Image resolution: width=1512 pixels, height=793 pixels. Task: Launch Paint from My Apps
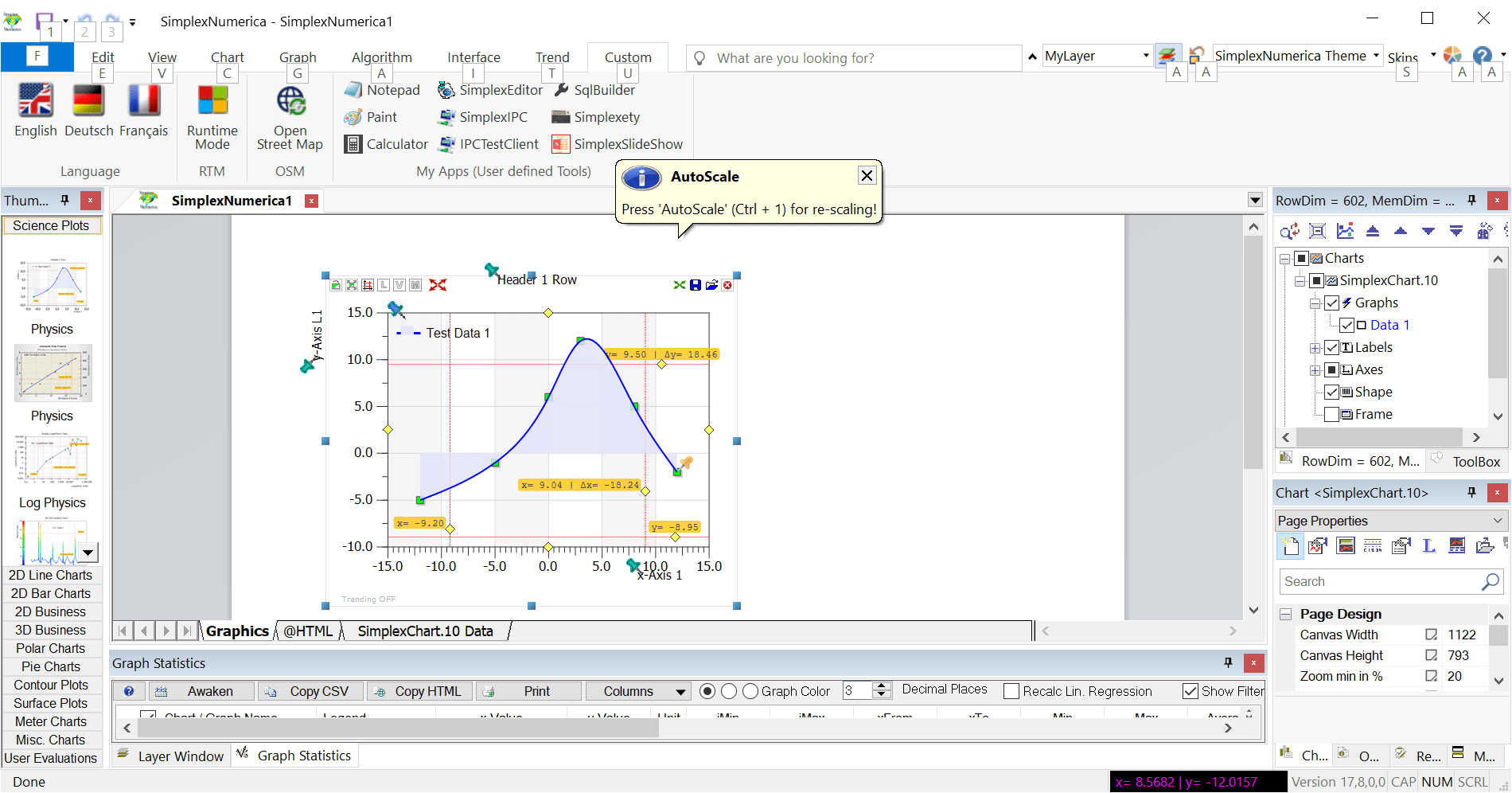[x=370, y=117]
